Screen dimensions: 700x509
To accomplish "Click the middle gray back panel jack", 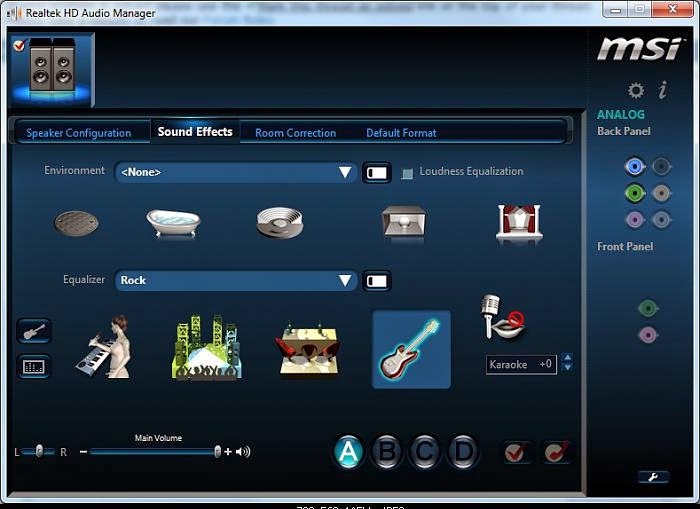I will 661,193.
